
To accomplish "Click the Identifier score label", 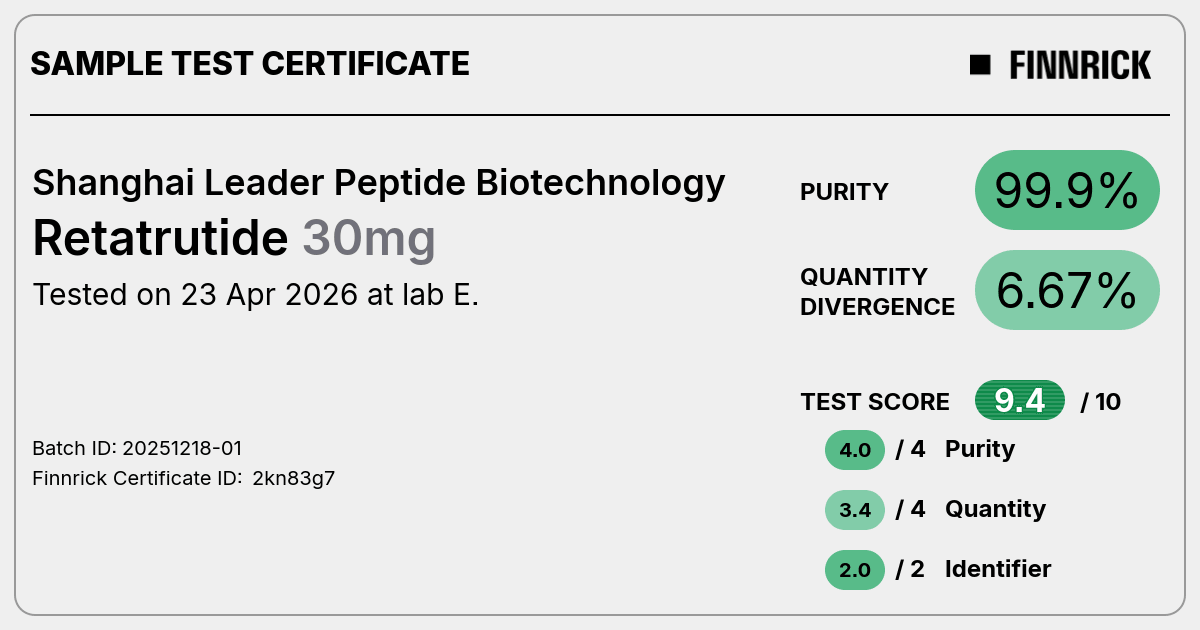I will tap(998, 569).
